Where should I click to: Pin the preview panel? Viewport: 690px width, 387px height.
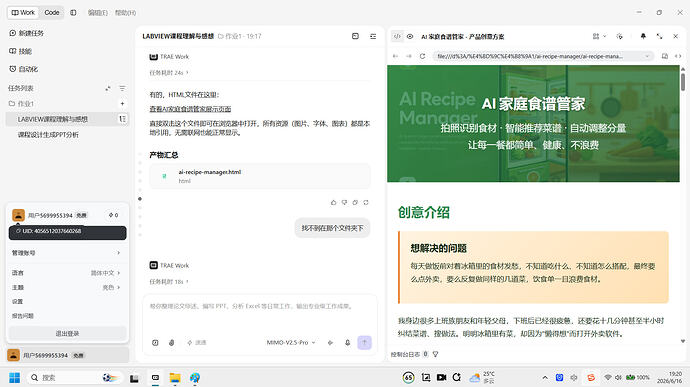pyautogui.click(x=643, y=36)
